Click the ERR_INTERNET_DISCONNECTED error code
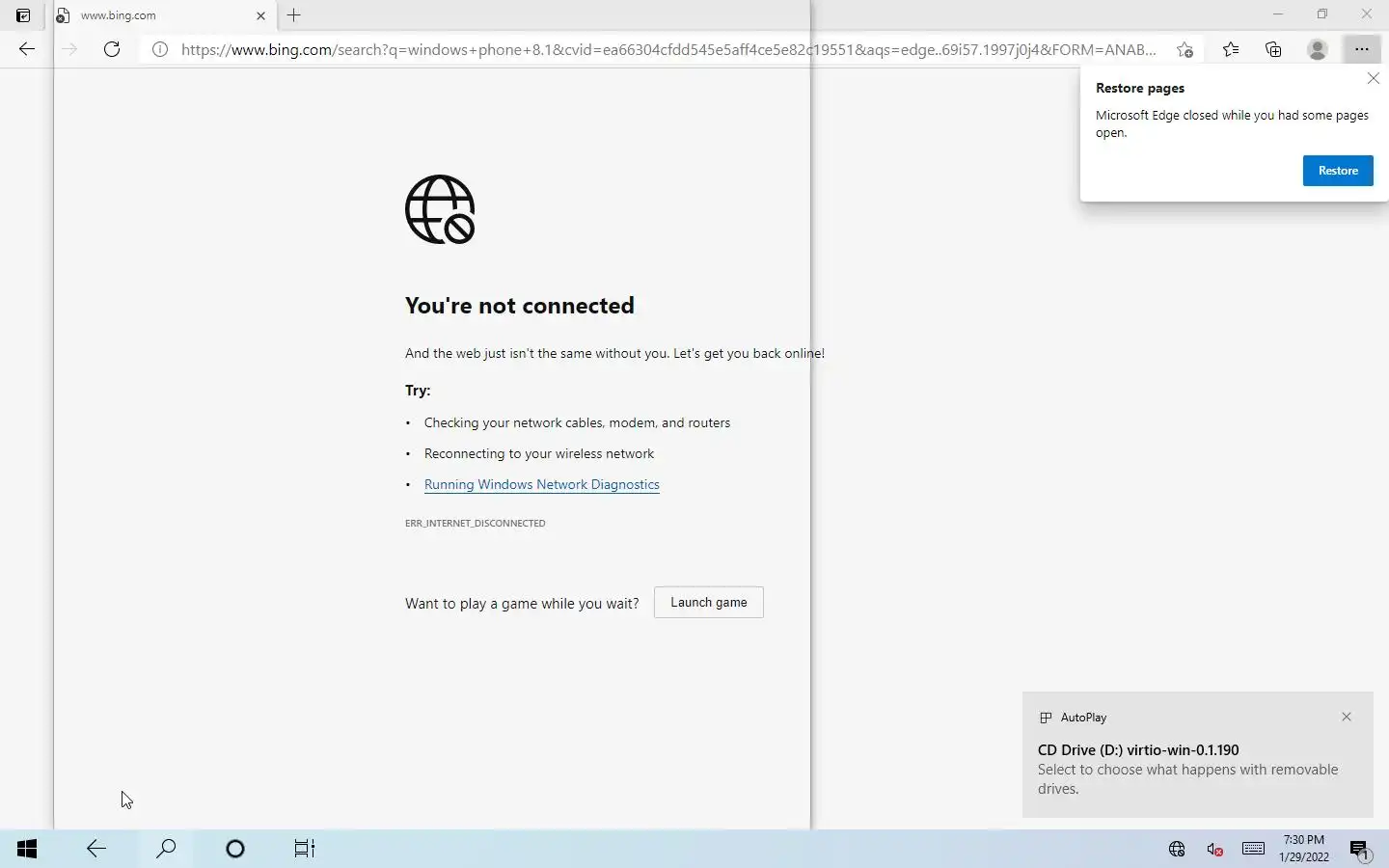 (x=476, y=523)
